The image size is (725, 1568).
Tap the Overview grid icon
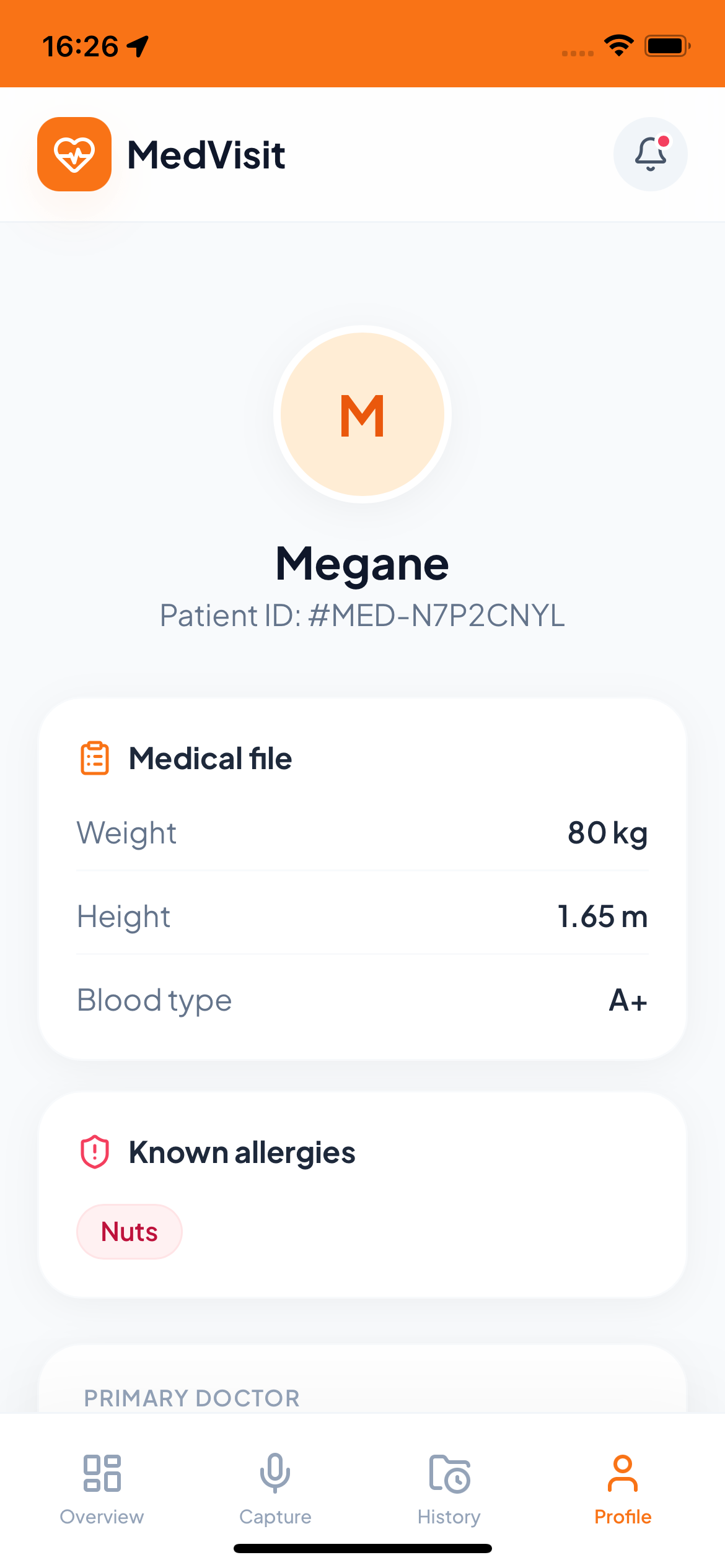pyautogui.click(x=102, y=1473)
